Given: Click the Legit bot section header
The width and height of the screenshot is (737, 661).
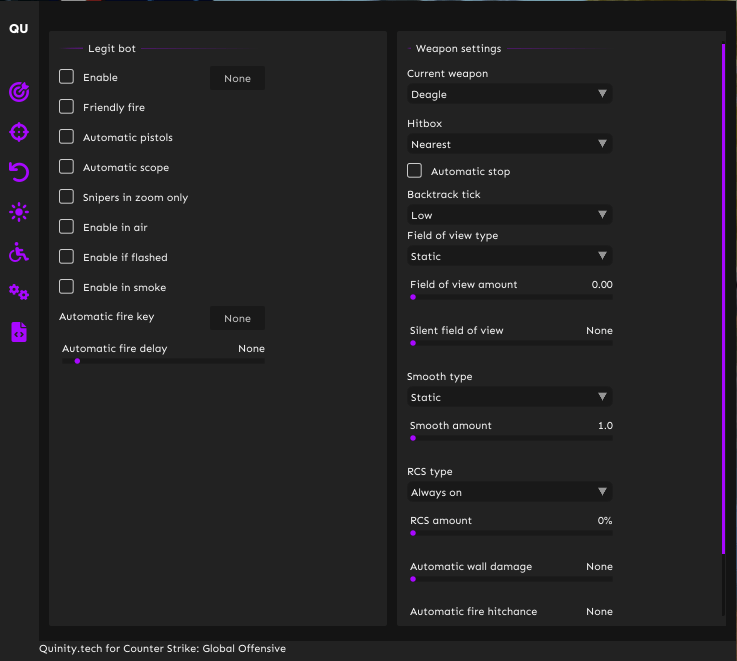Looking at the screenshot, I should click(x=112, y=48).
